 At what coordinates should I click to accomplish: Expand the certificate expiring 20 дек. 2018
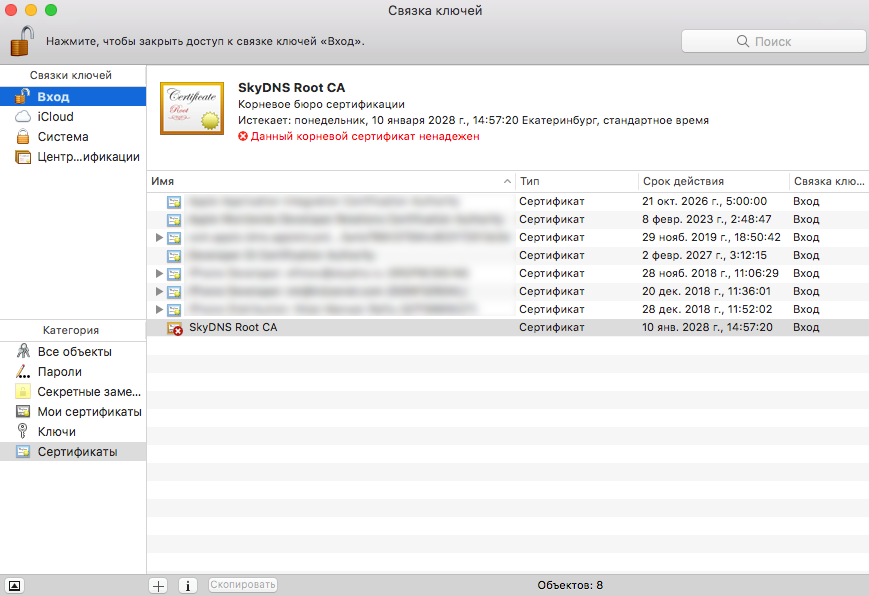coord(159,291)
